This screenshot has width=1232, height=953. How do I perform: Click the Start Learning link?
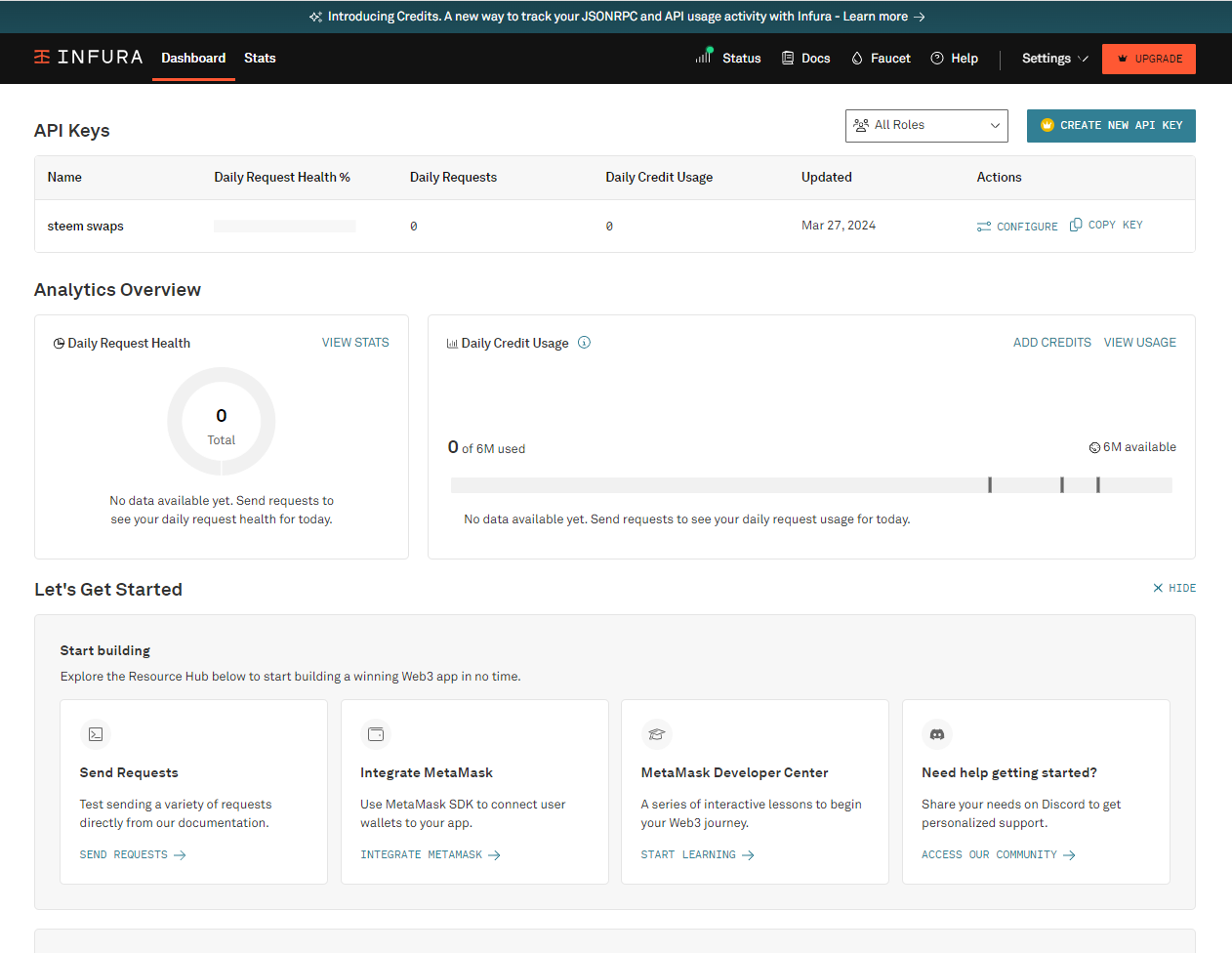click(x=698, y=855)
